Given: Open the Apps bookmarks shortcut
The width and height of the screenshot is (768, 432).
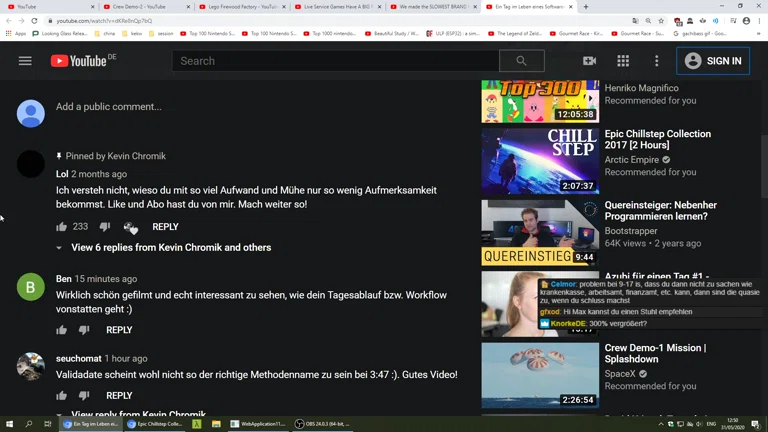Looking at the screenshot, I should [x=16, y=33].
